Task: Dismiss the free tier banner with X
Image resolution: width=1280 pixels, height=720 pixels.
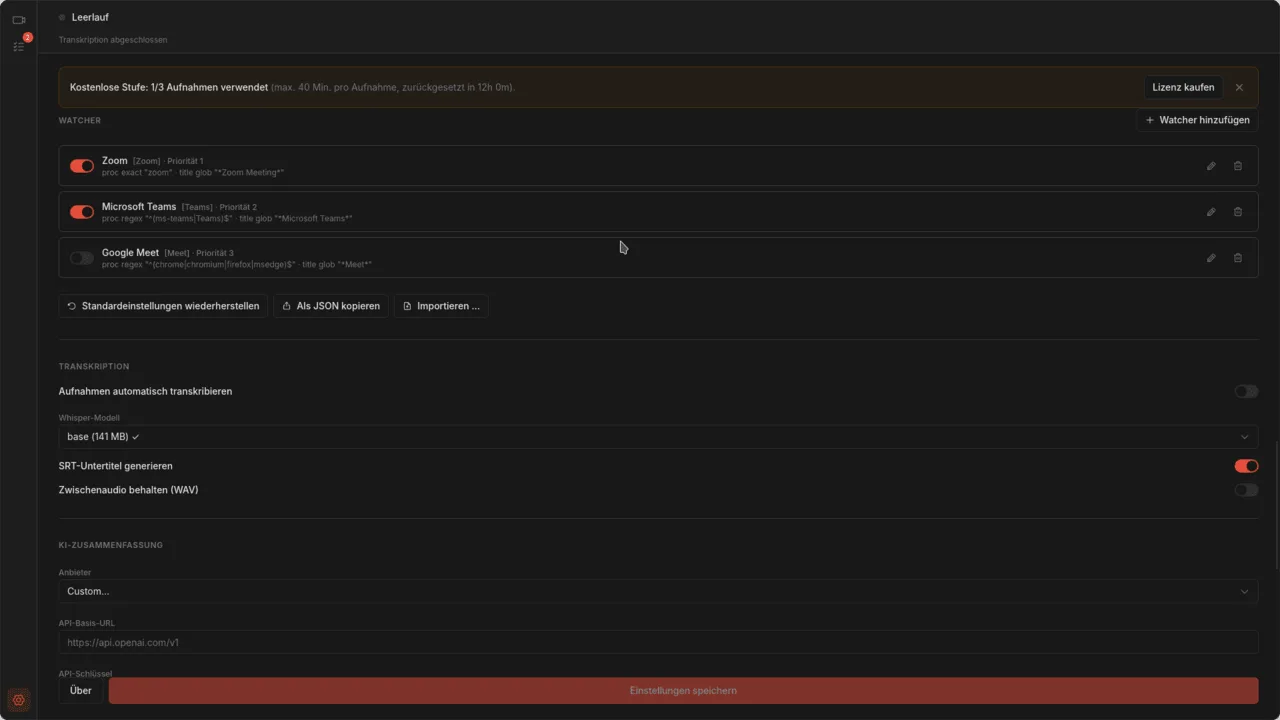Action: [x=1239, y=87]
